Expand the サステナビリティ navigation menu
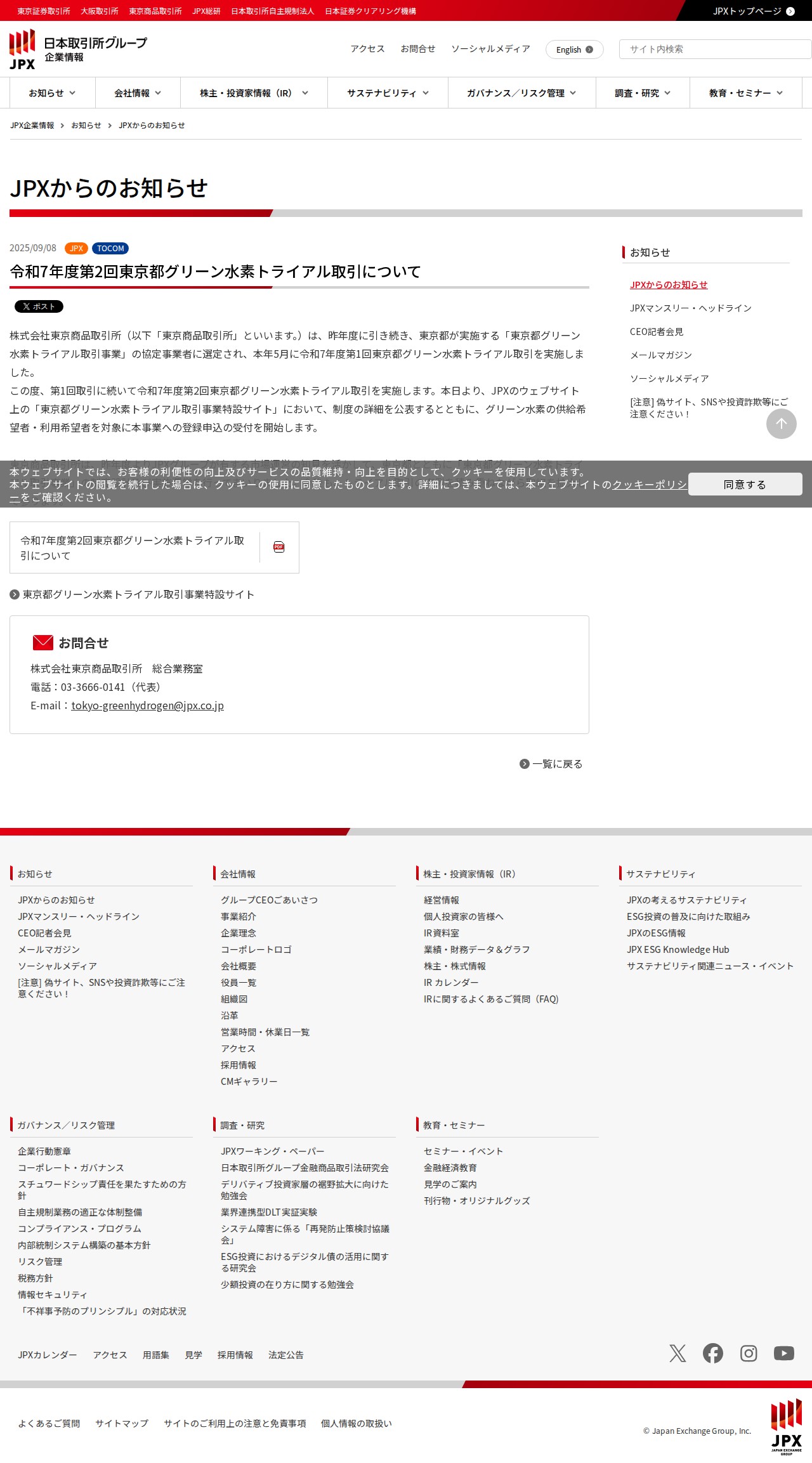 [388, 93]
